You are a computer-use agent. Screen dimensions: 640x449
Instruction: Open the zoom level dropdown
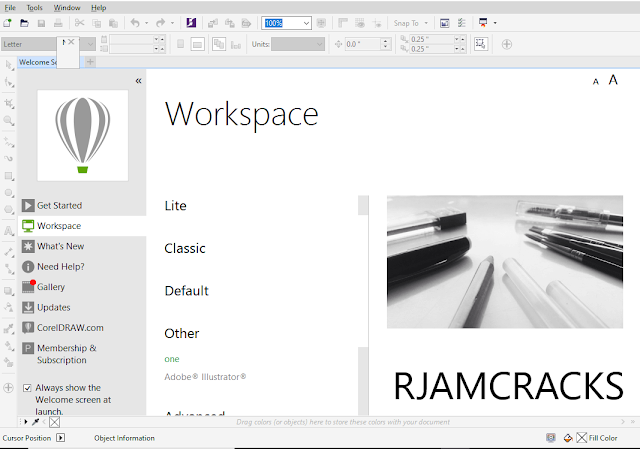pyautogui.click(x=306, y=23)
